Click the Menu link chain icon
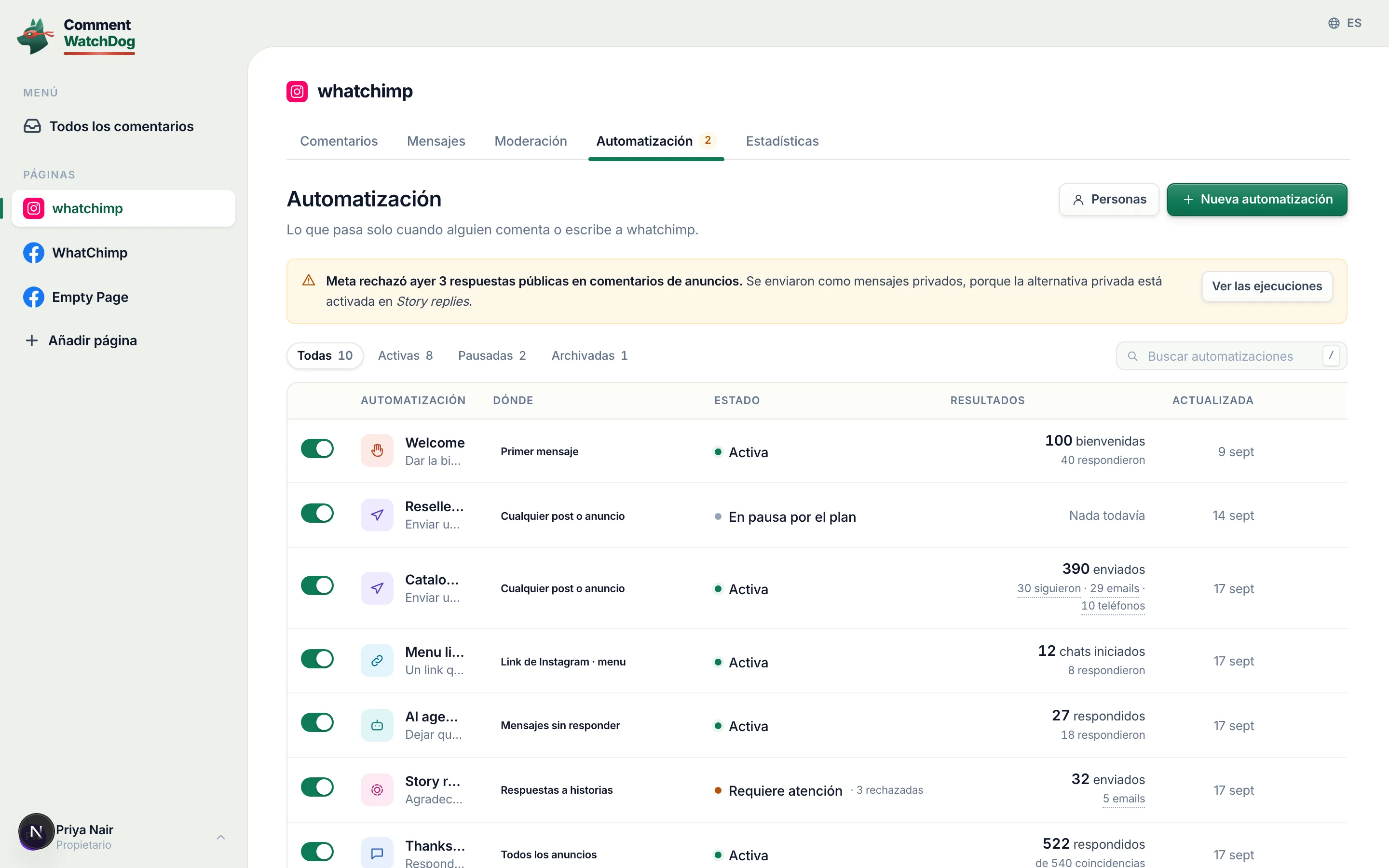 click(x=377, y=661)
